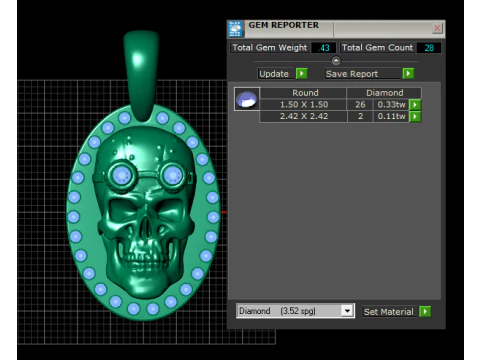480x360 pixels.
Task: Select the skull's right goggle gem
Action: (172, 176)
